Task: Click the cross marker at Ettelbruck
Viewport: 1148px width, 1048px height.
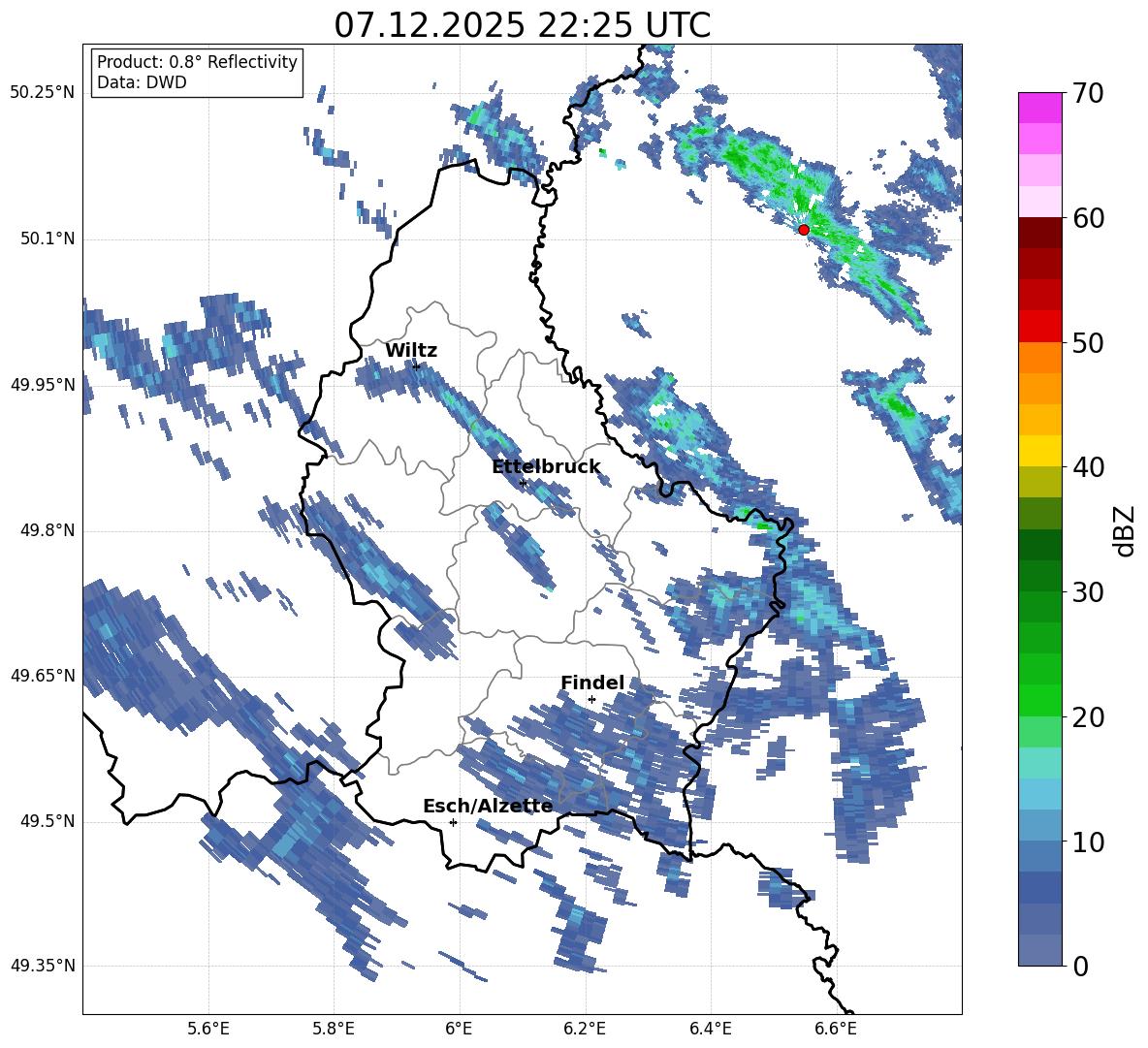Action: 523,483
